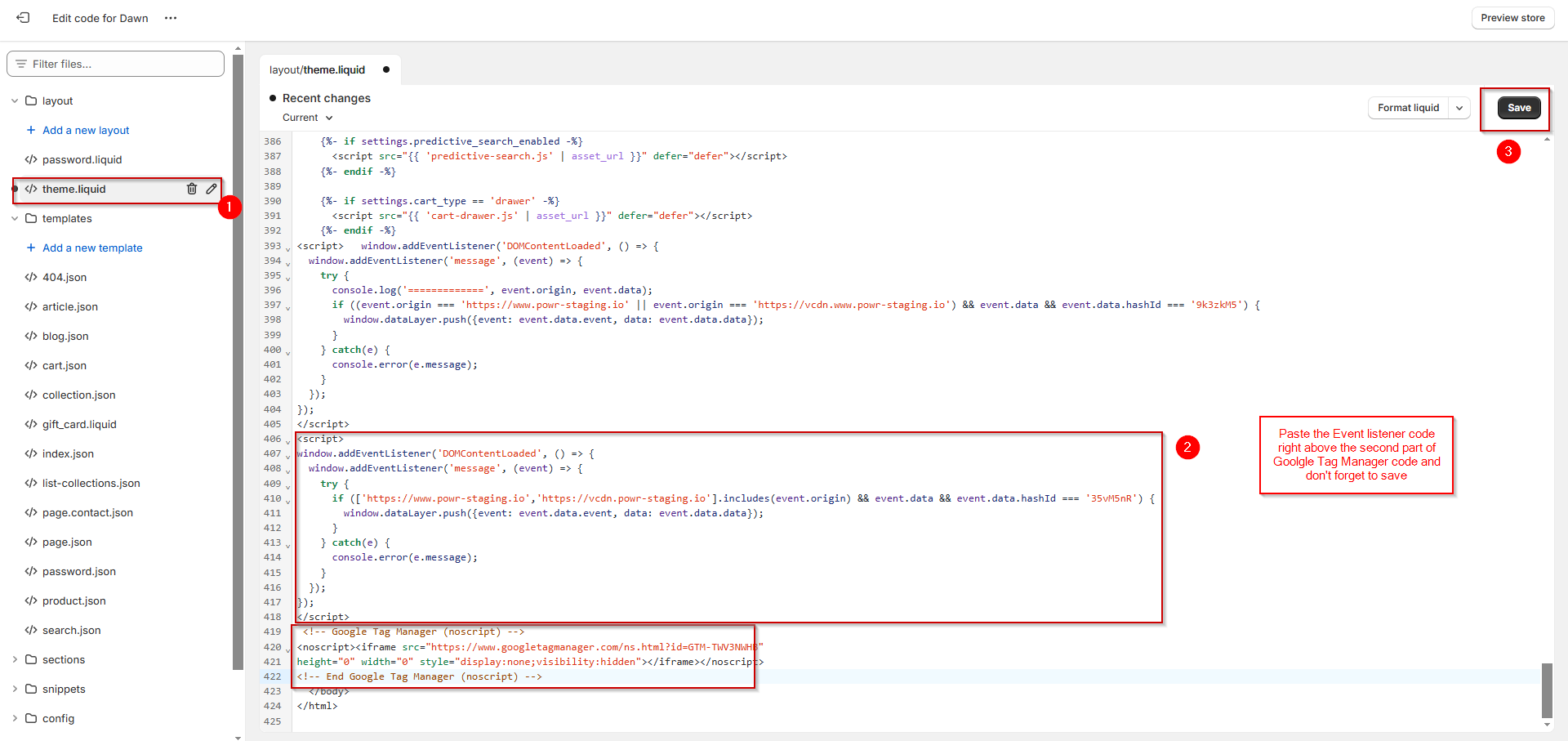Open the search.json template file

tap(72, 630)
